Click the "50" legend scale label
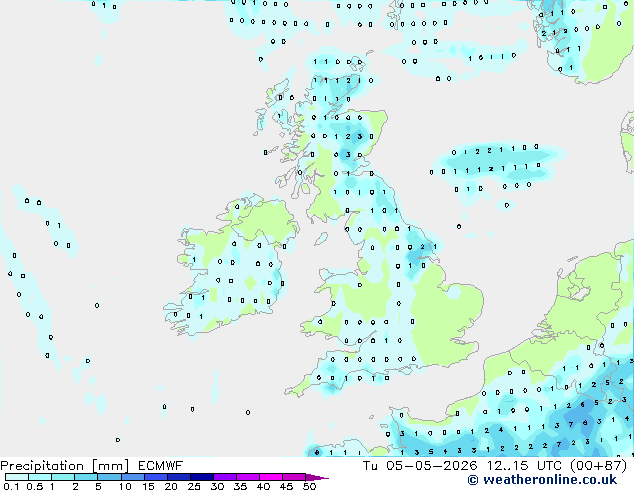The image size is (634, 490). click(309, 486)
